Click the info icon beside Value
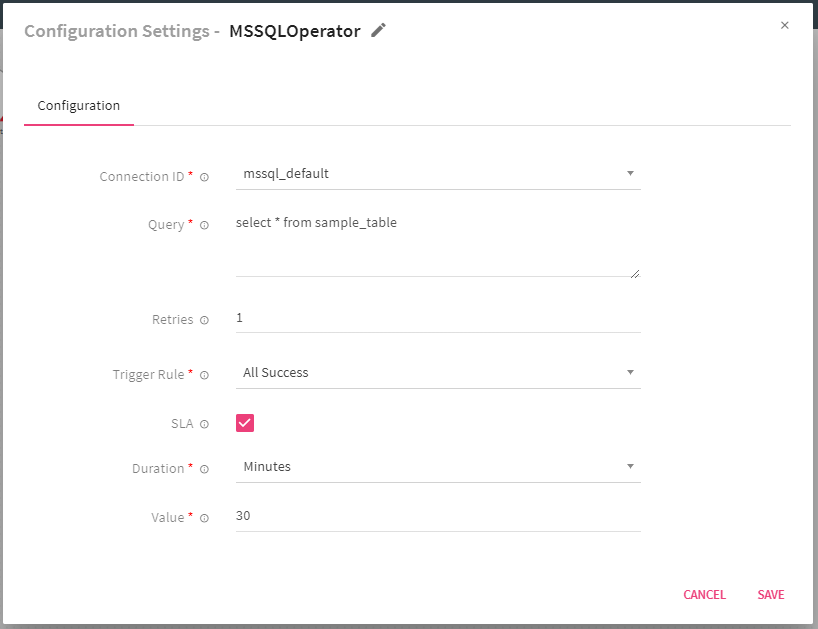Image resolution: width=818 pixels, height=629 pixels. (x=204, y=518)
